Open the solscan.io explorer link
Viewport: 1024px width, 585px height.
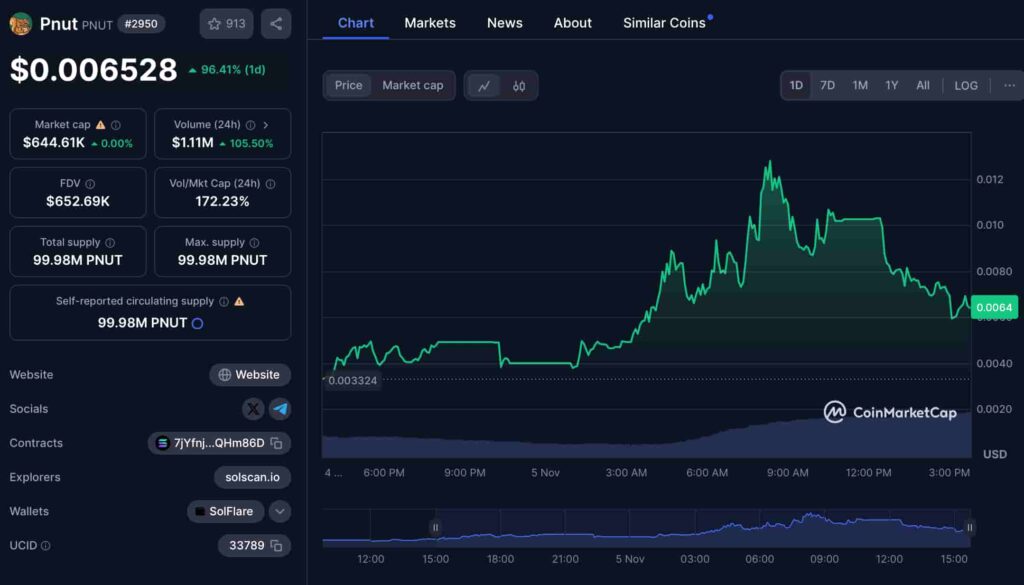coord(252,477)
